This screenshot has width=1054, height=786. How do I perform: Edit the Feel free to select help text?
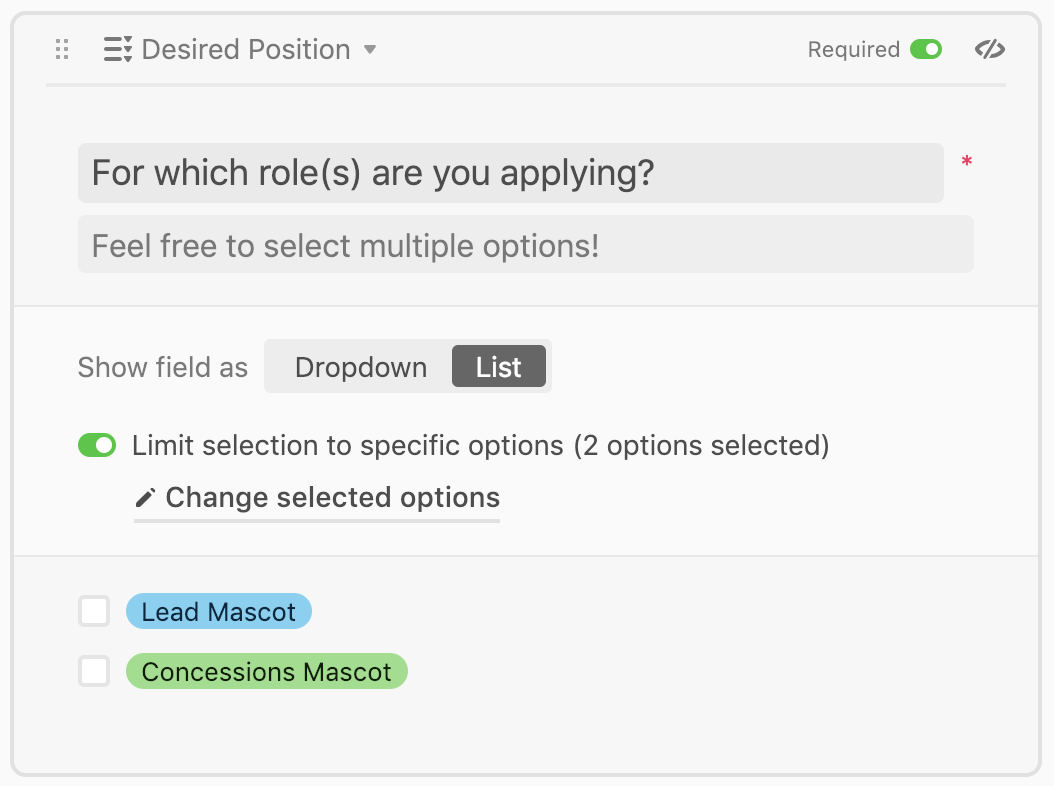(526, 245)
